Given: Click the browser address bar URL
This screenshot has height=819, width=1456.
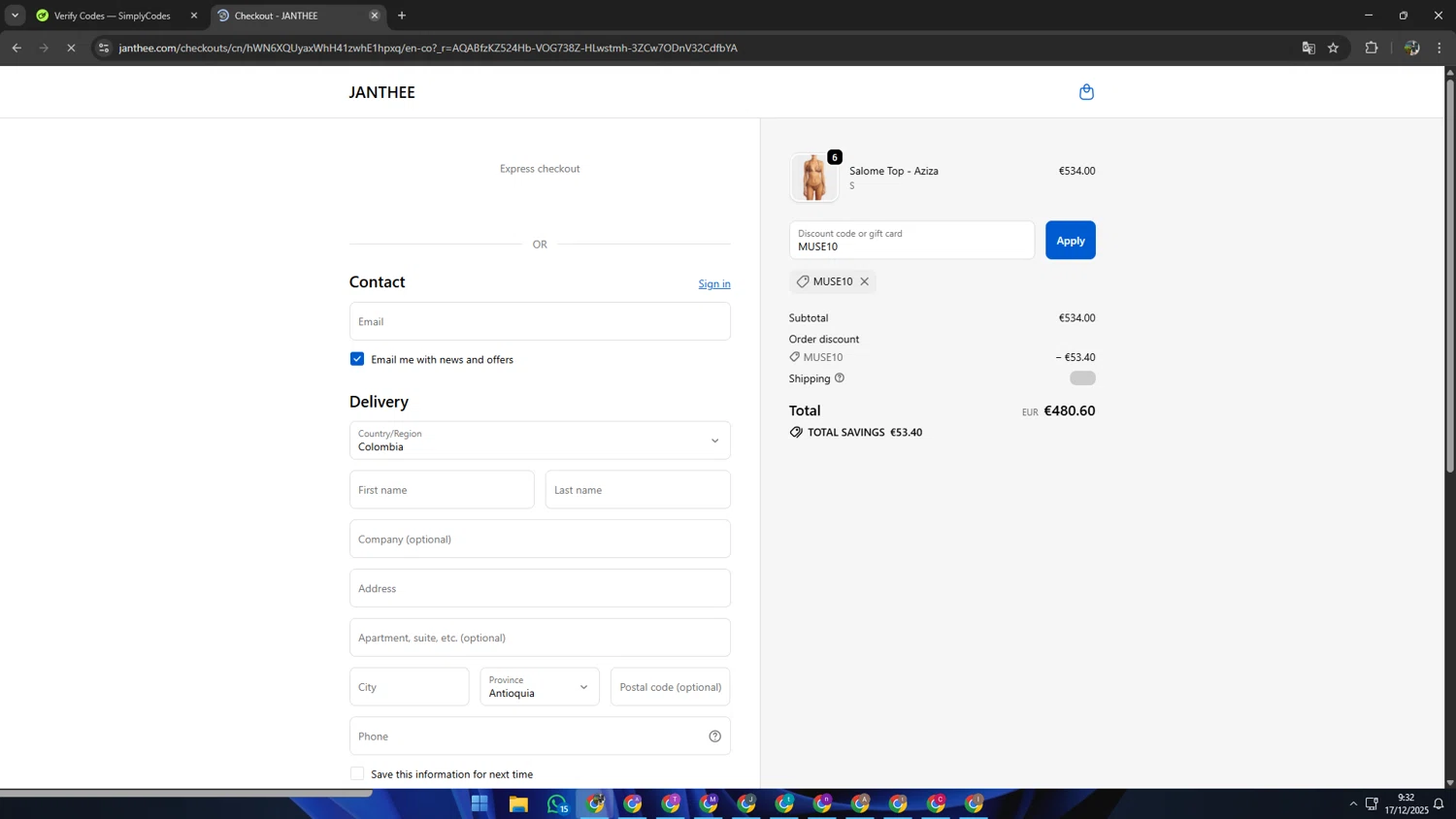Looking at the screenshot, I should (x=427, y=48).
